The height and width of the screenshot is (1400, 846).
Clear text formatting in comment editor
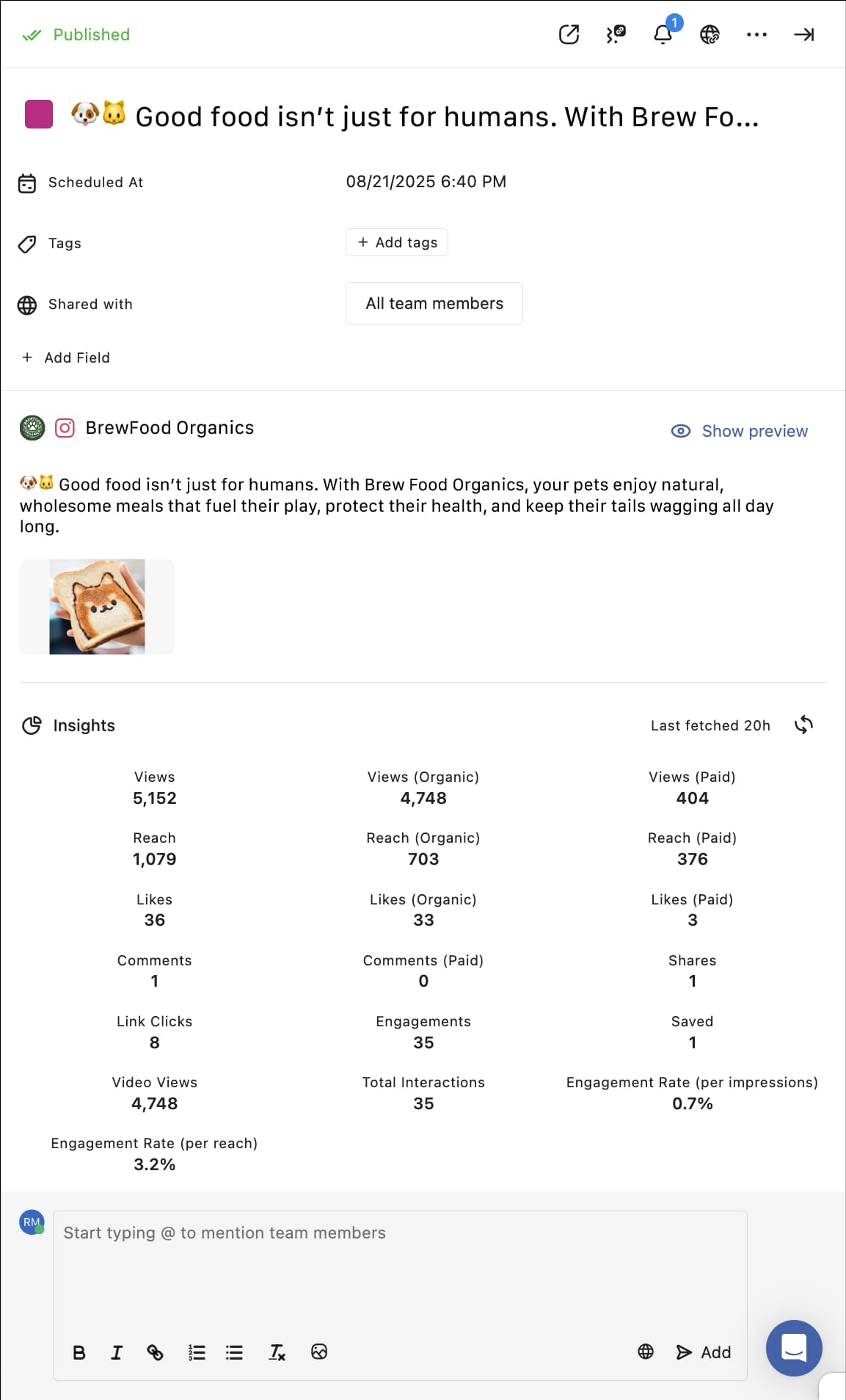point(277,1352)
